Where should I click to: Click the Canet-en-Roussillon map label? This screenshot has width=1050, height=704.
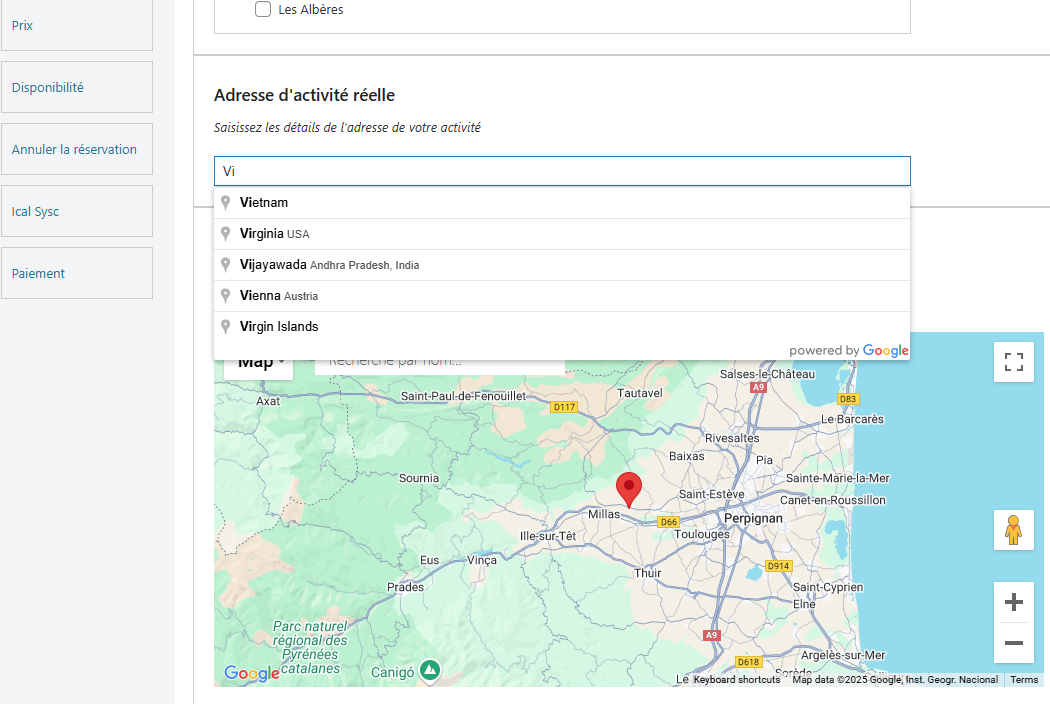tap(833, 500)
